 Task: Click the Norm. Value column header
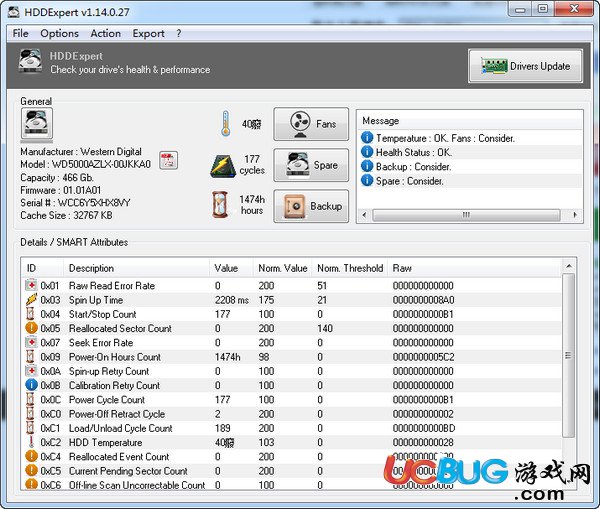tap(282, 268)
